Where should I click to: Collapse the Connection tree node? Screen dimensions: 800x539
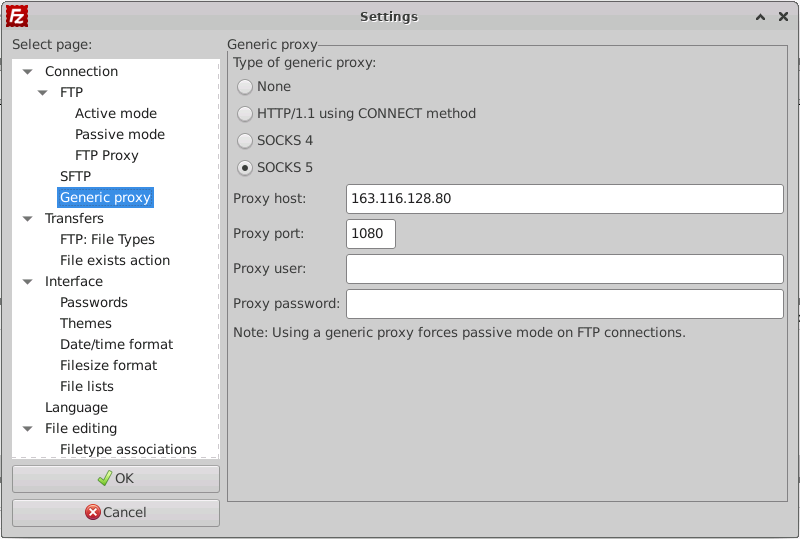point(27,72)
